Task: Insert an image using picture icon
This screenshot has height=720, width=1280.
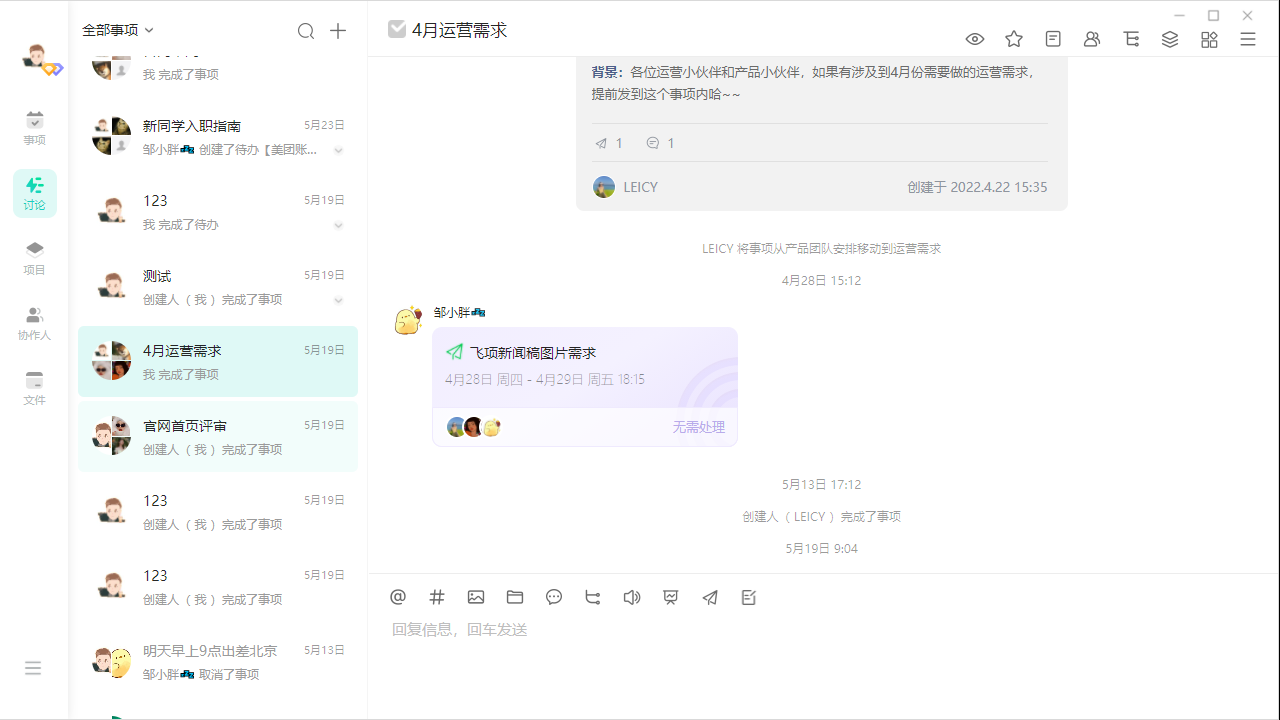Action: (x=476, y=597)
